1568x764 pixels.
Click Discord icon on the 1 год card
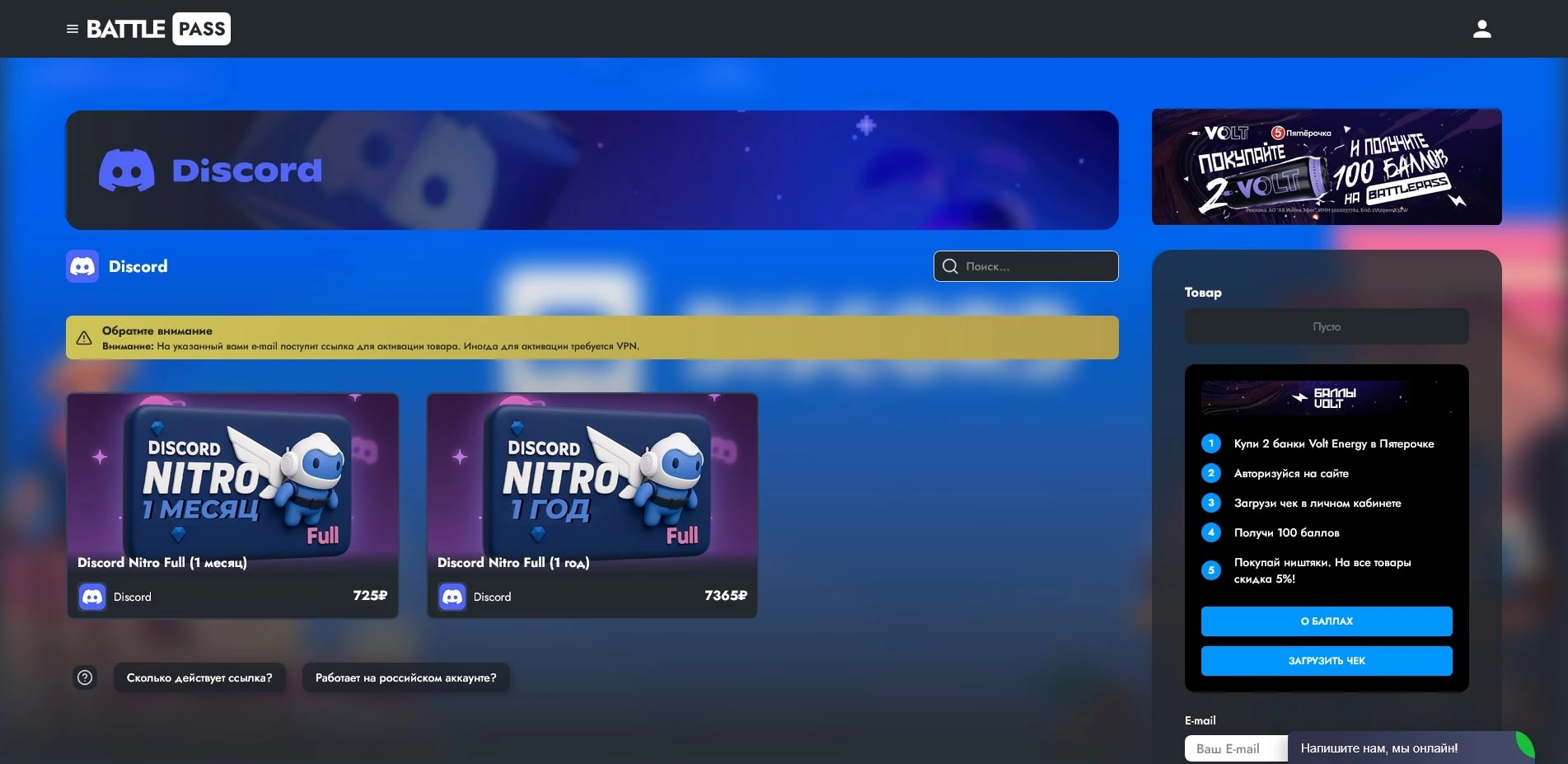452,596
